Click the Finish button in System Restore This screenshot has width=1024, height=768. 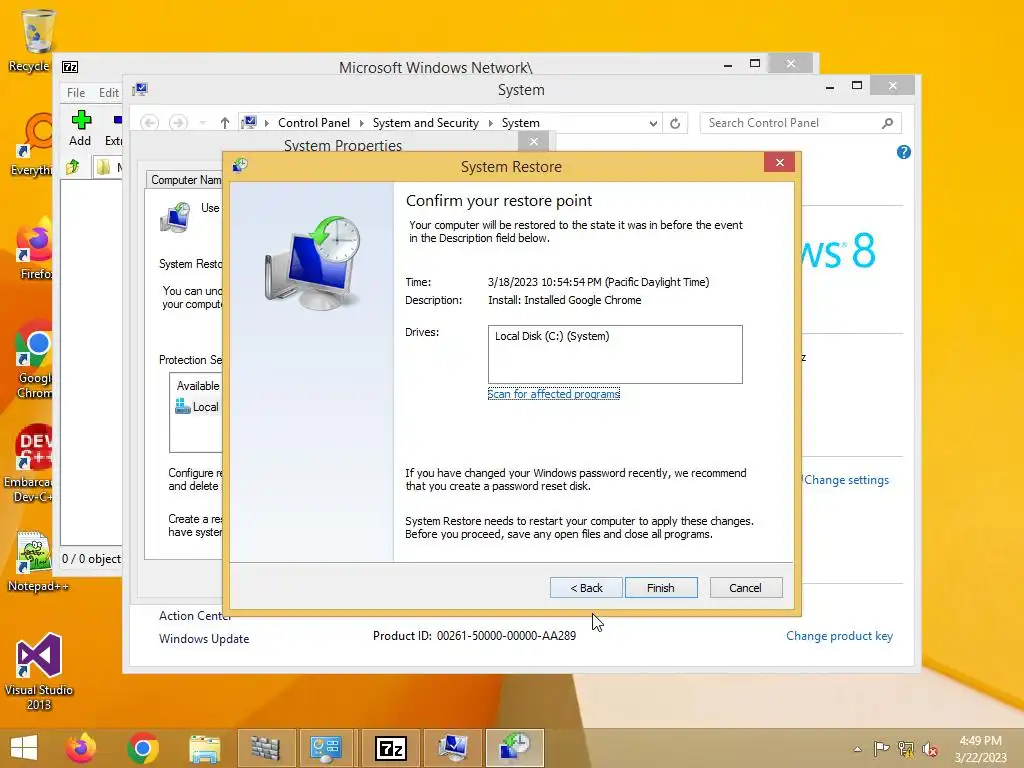(x=661, y=588)
